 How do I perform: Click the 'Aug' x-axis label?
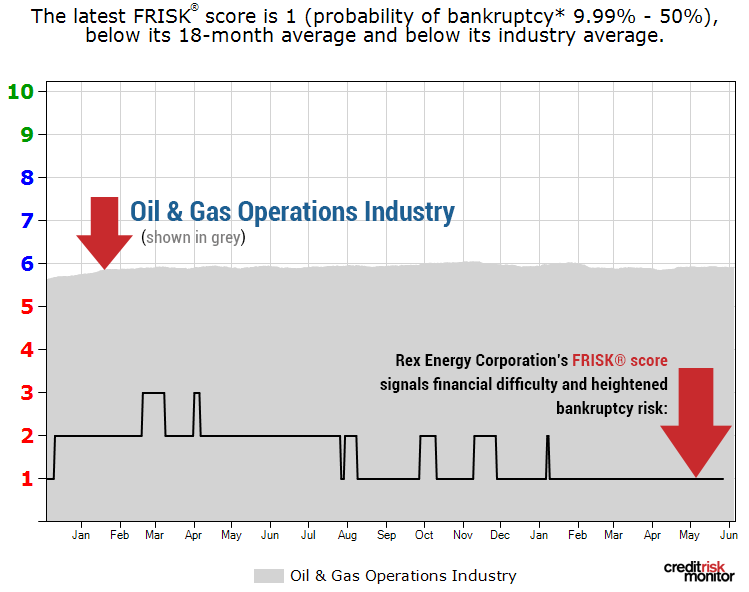(x=347, y=536)
